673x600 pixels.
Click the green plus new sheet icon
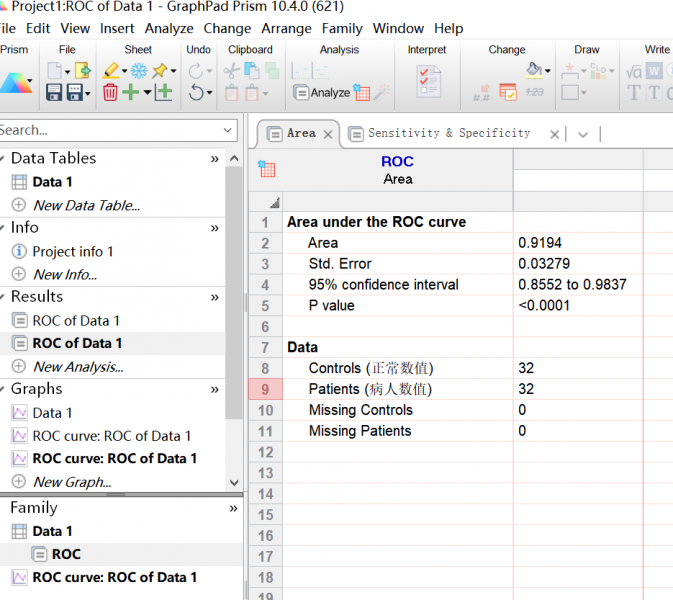[131, 92]
